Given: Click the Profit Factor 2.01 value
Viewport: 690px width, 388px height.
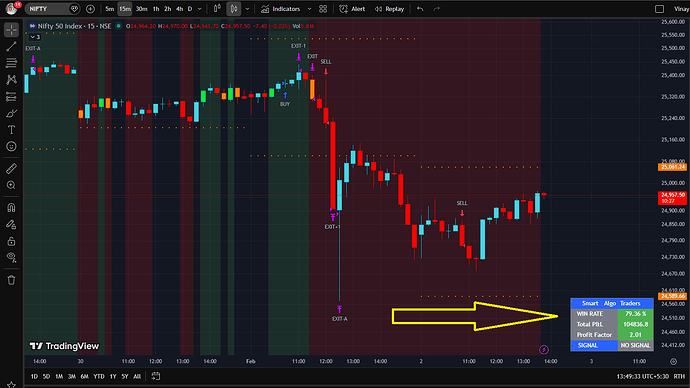Looking at the screenshot, I should tap(635, 335).
